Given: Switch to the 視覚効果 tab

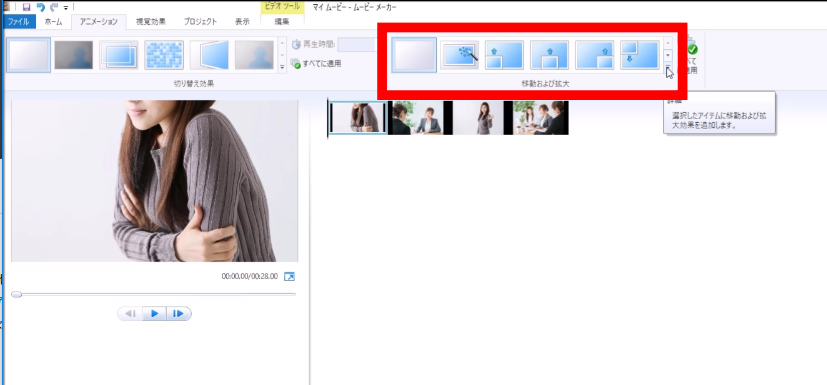Looking at the screenshot, I should pyautogui.click(x=151, y=22).
